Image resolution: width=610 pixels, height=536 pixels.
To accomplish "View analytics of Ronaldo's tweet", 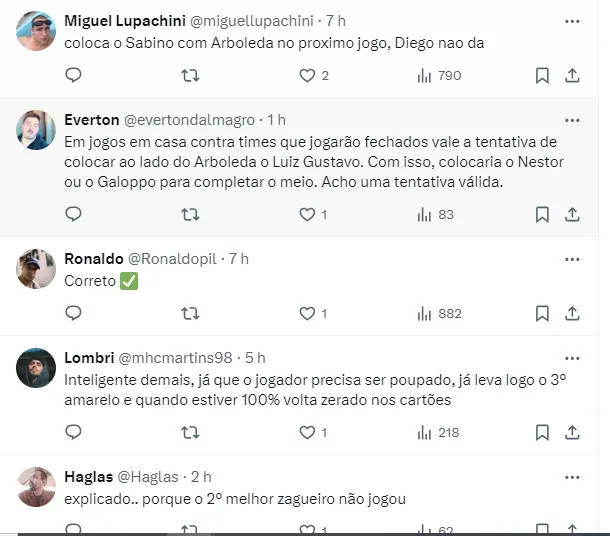I will point(425,313).
